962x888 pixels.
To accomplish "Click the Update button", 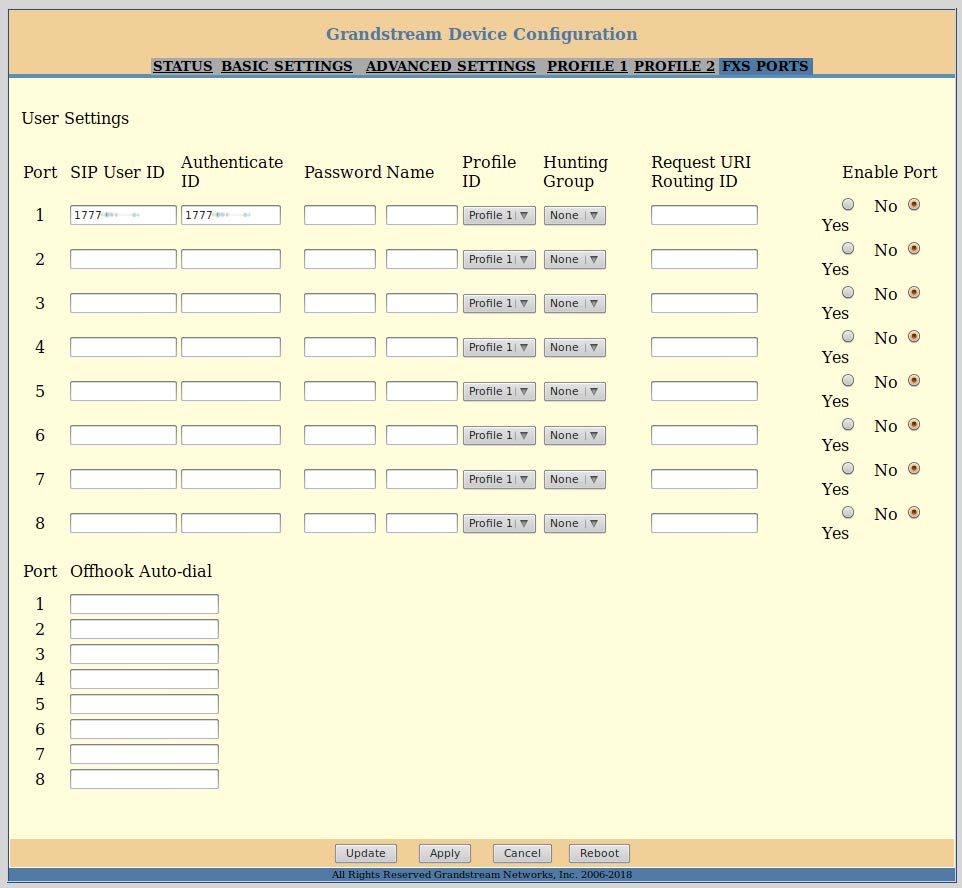I will coord(366,853).
